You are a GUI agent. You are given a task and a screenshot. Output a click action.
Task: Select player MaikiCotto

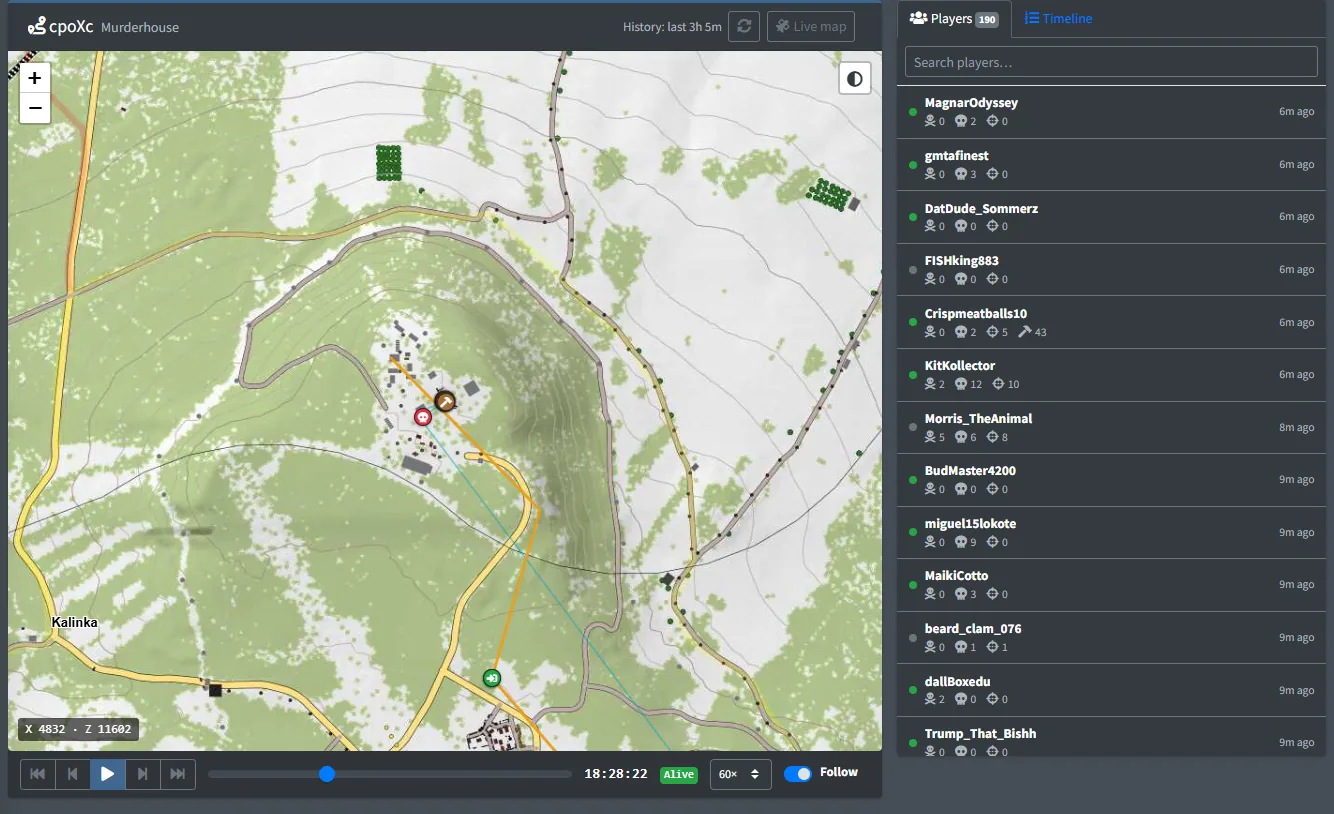click(1112, 585)
